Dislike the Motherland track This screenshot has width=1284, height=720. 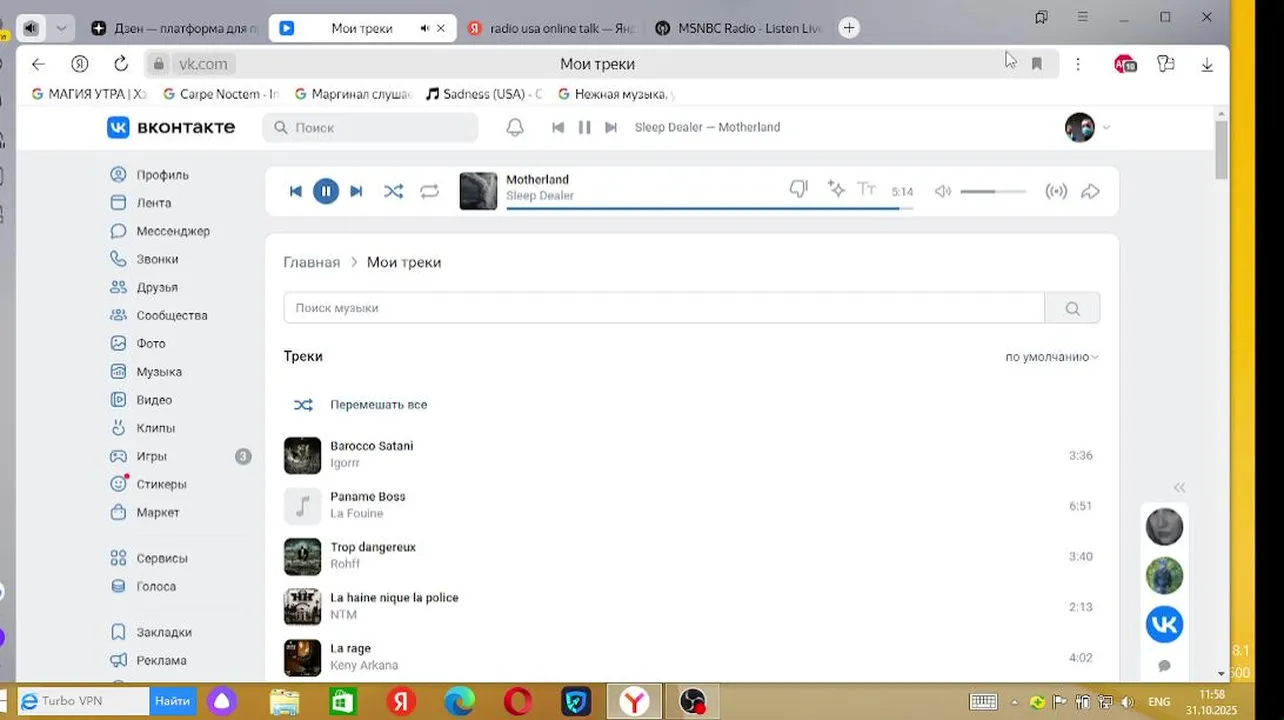click(x=798, y=189)
